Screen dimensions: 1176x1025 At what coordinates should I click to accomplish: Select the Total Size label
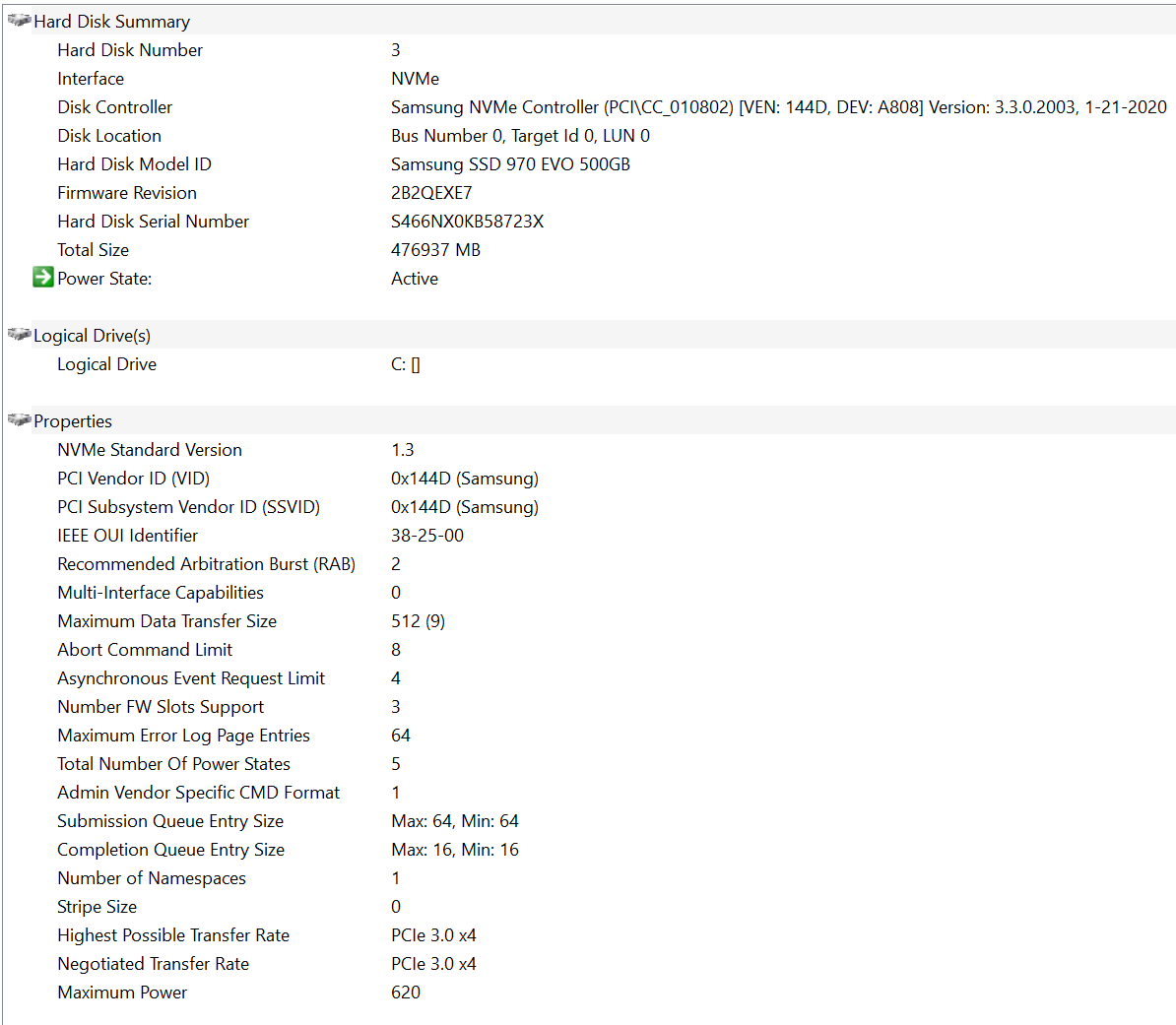pyautogui.click(x=93, y=250)
